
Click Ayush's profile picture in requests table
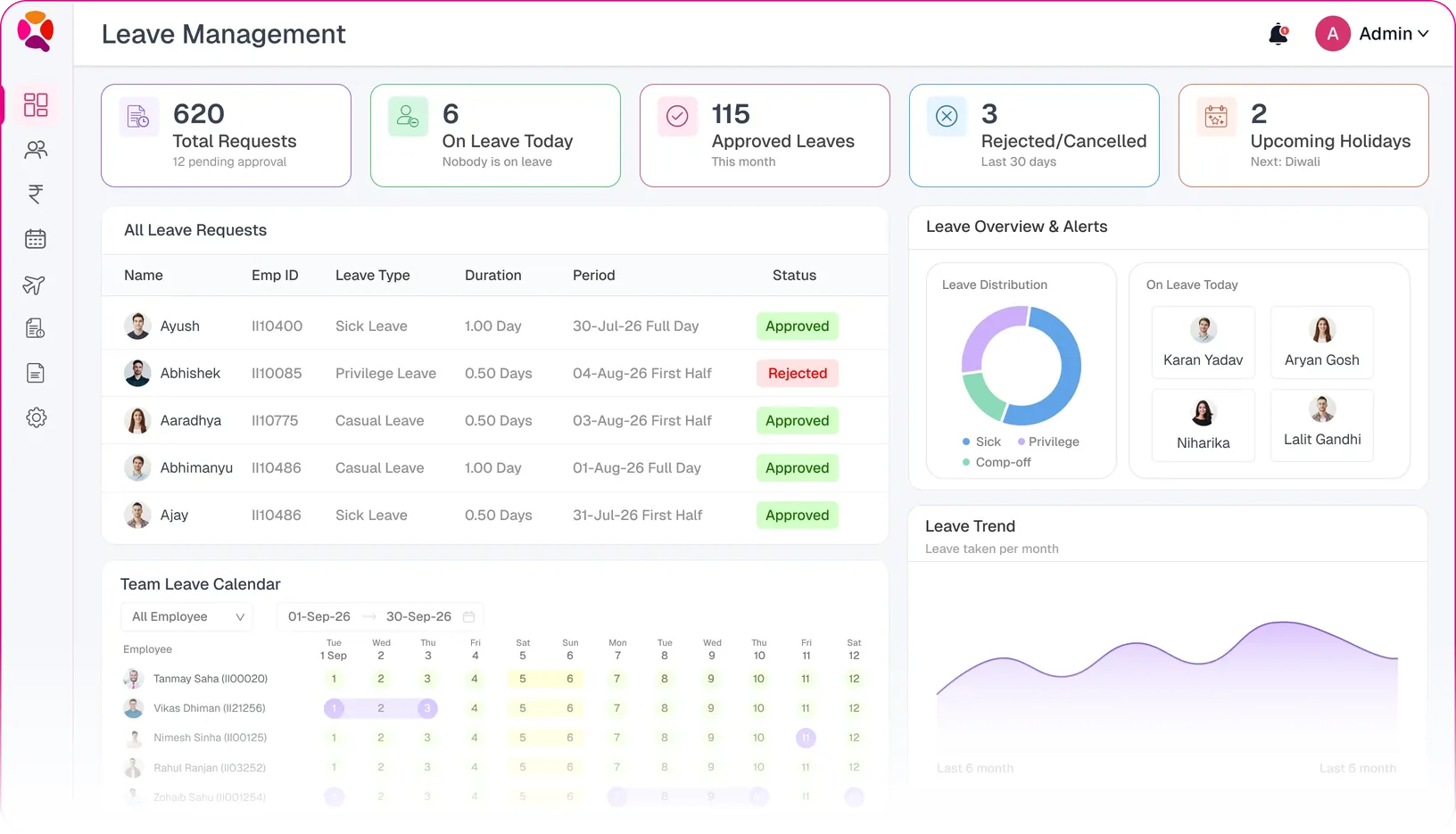click(137, 326)
